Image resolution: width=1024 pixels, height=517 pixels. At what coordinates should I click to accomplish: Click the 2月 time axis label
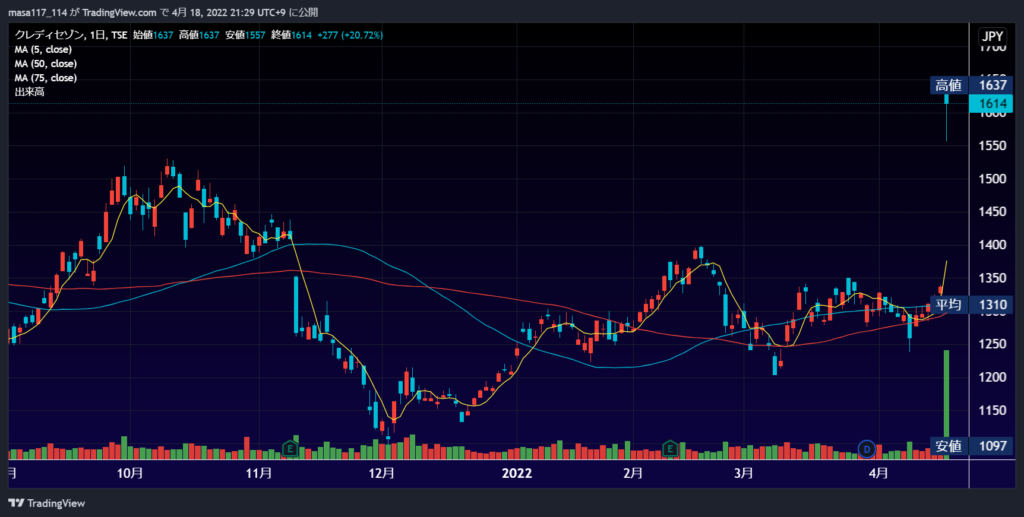click(633, 473)
